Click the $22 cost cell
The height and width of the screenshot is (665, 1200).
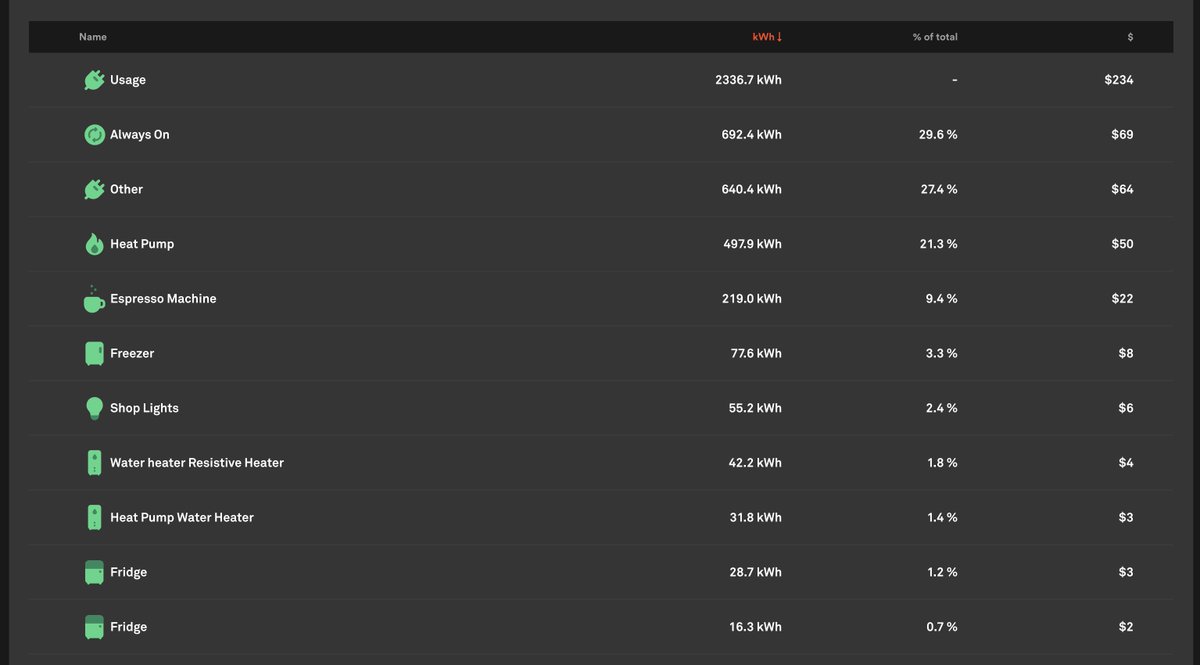(1122, 298)
